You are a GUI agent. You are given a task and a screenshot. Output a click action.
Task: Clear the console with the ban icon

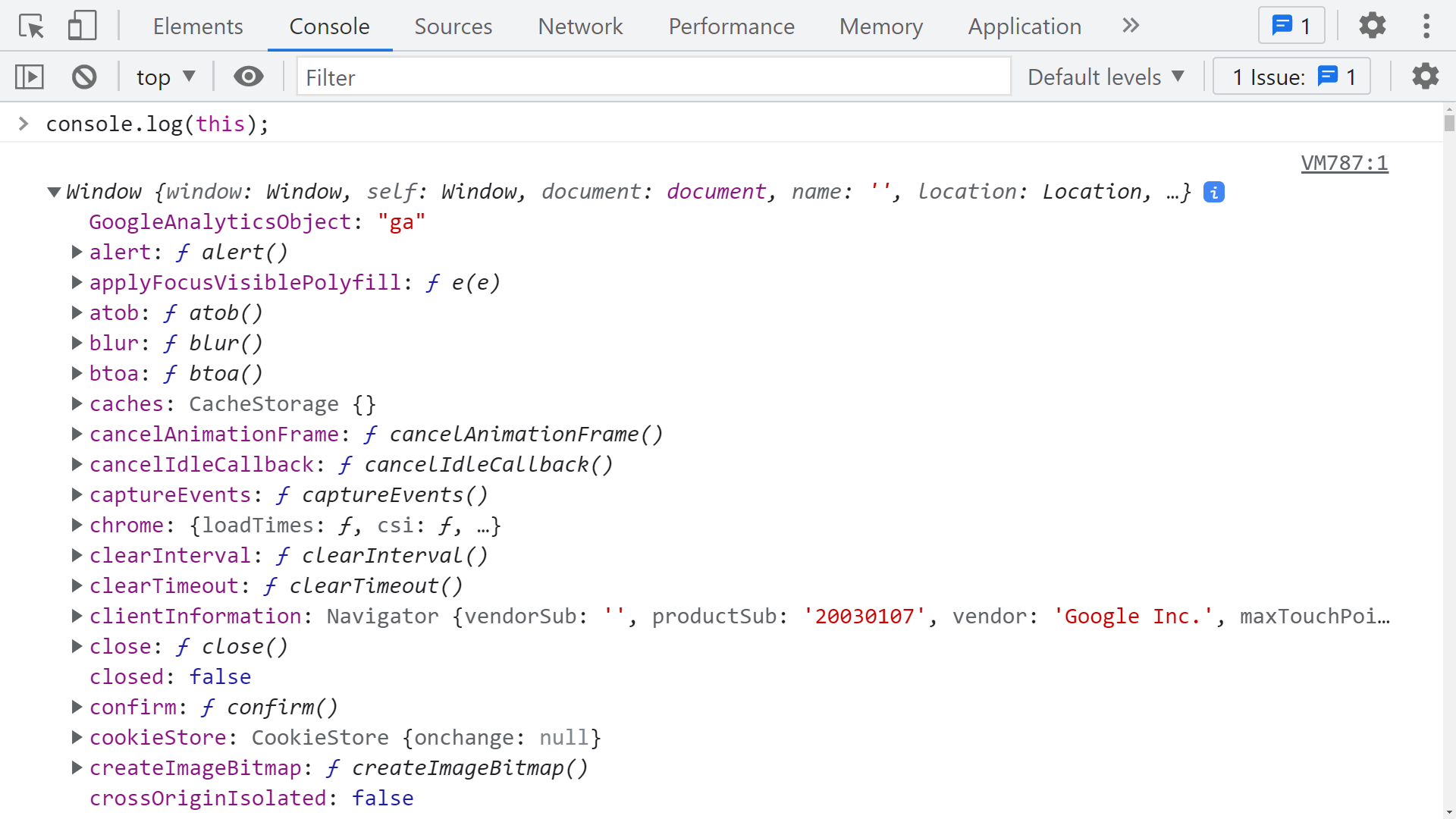[84, 77]
